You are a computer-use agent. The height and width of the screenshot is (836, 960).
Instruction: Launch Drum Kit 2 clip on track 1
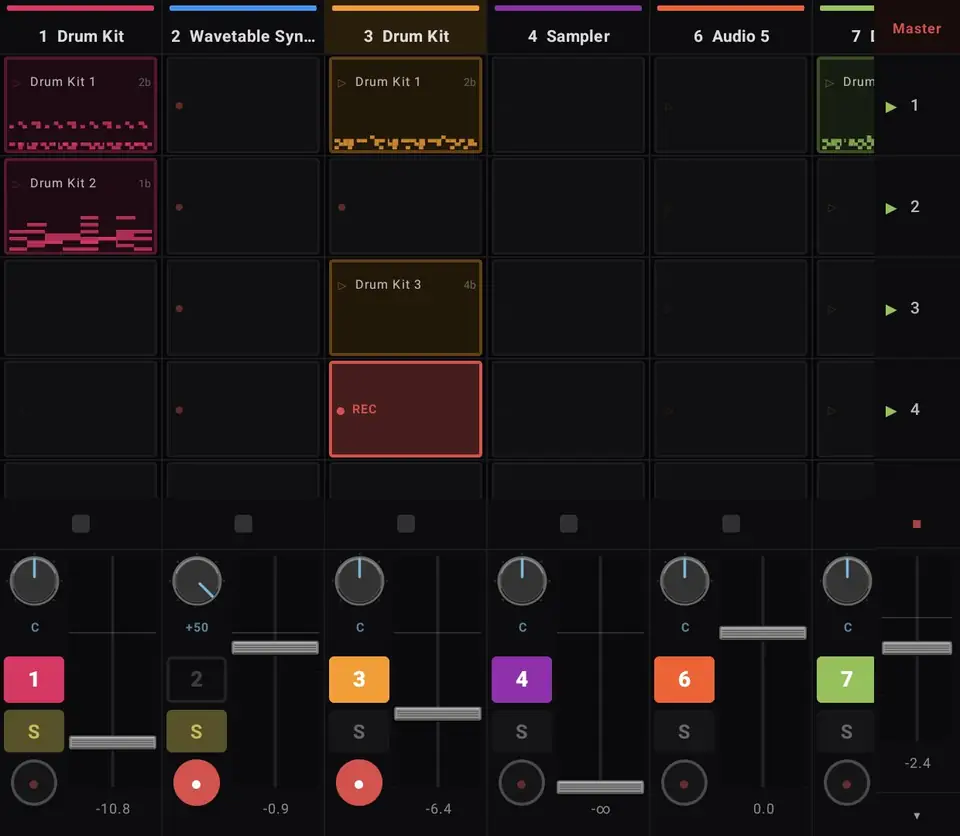coord(17,184)
